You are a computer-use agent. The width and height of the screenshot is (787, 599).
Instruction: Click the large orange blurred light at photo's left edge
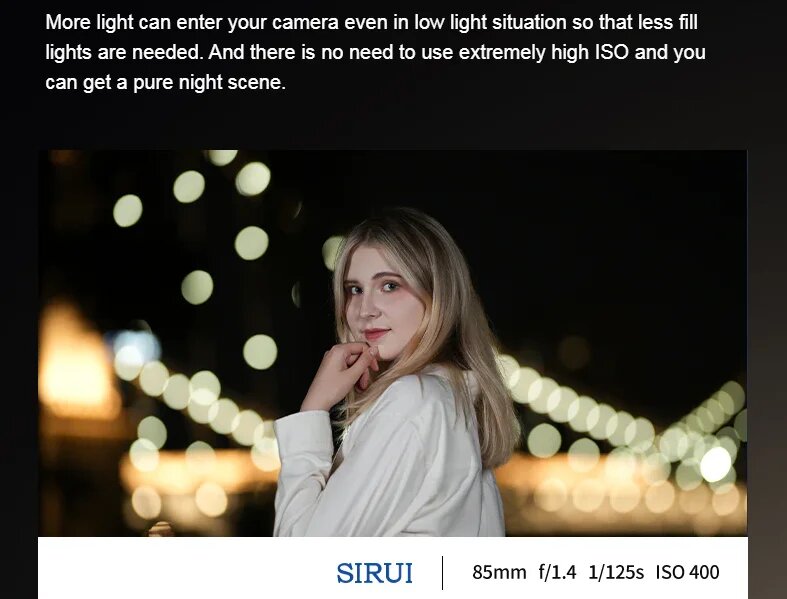75,362
